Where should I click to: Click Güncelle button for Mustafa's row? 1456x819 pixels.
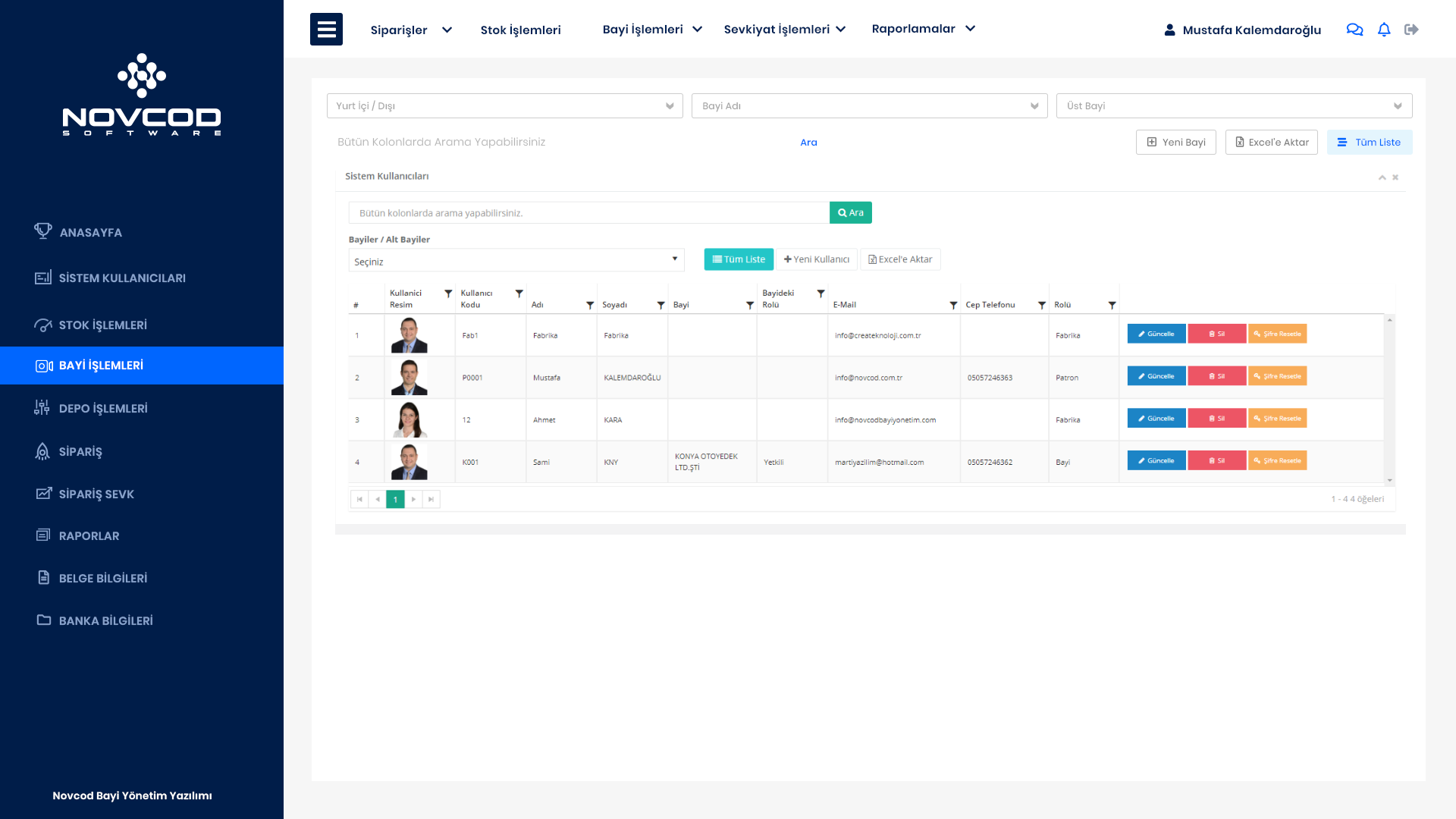pos(1156,376)
